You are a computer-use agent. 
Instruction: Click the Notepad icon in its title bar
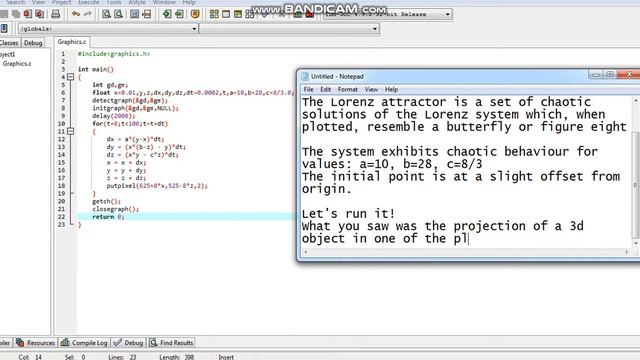pos(305,76)
